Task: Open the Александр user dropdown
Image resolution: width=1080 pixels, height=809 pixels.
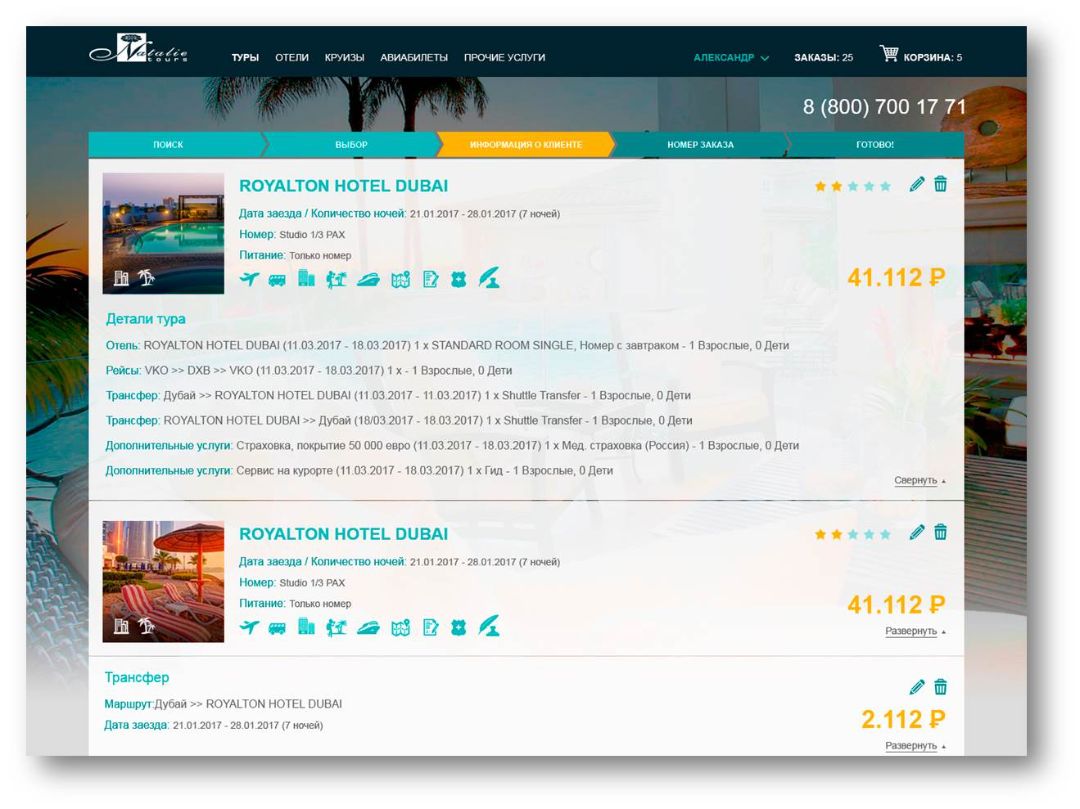Action: pos(731,58)
